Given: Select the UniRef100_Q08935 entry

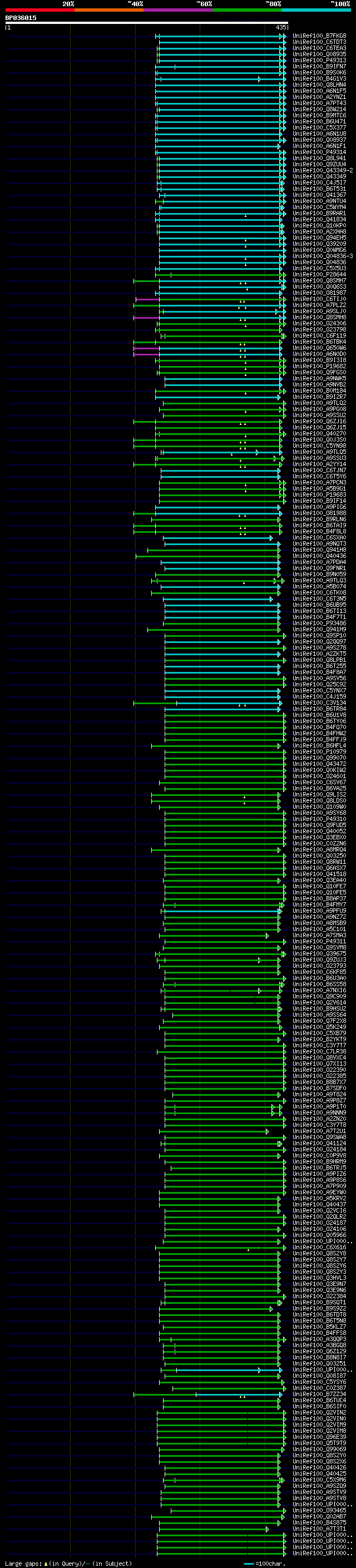Looking at the screenshot, I should click(319, 54).
